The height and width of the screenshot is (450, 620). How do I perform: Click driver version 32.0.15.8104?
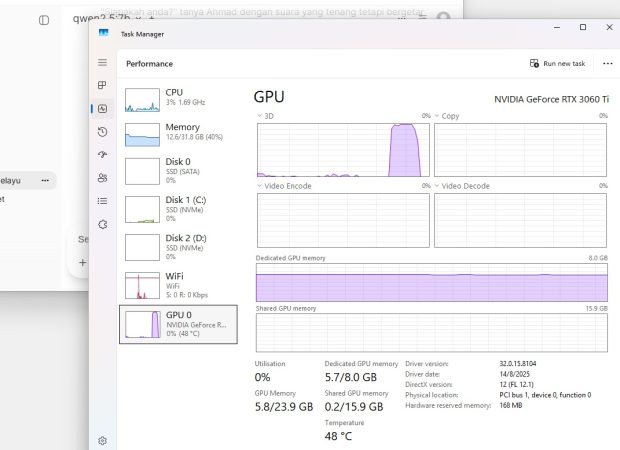(518, 363)
